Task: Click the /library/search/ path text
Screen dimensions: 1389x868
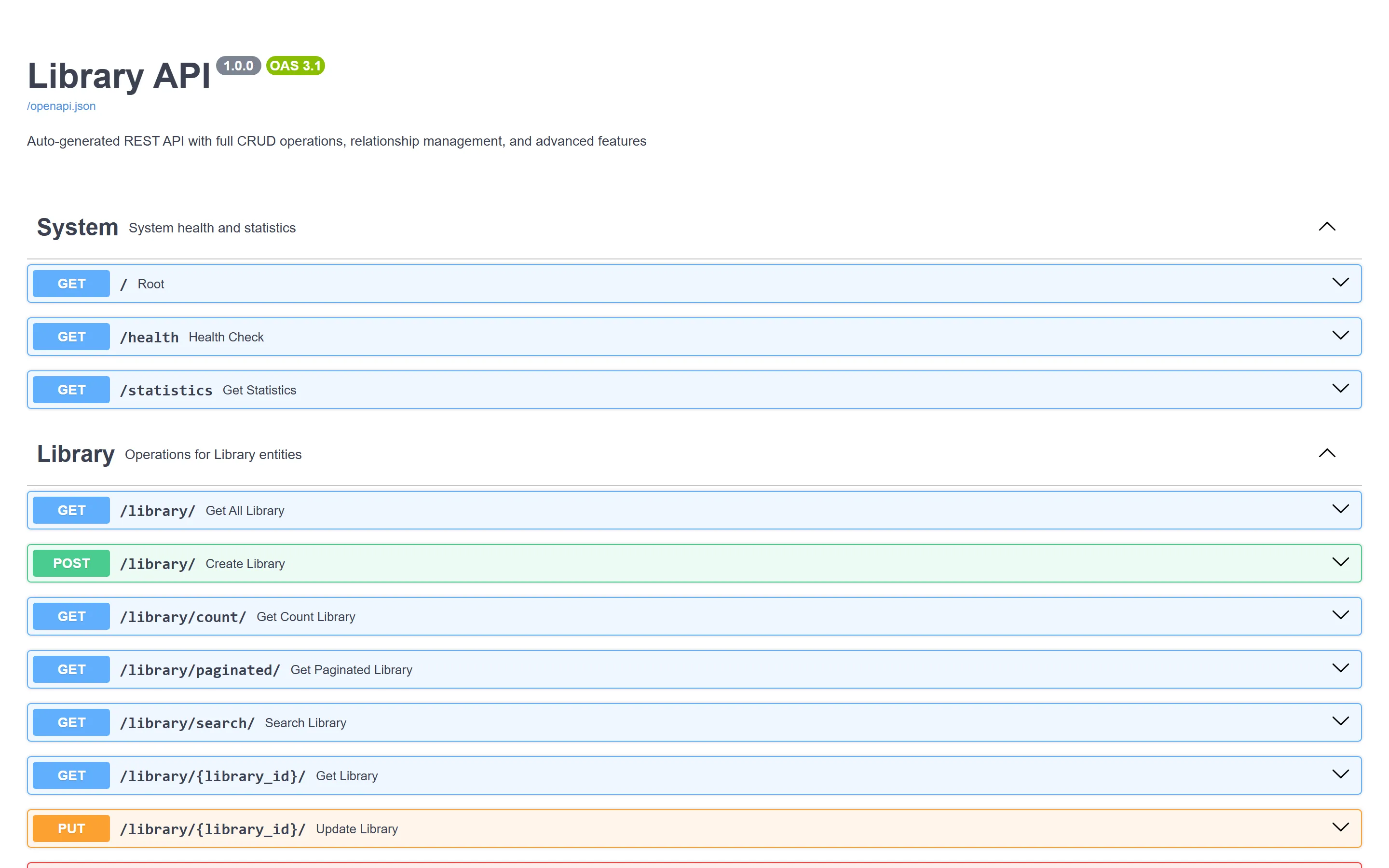Action: coord(187,723)
